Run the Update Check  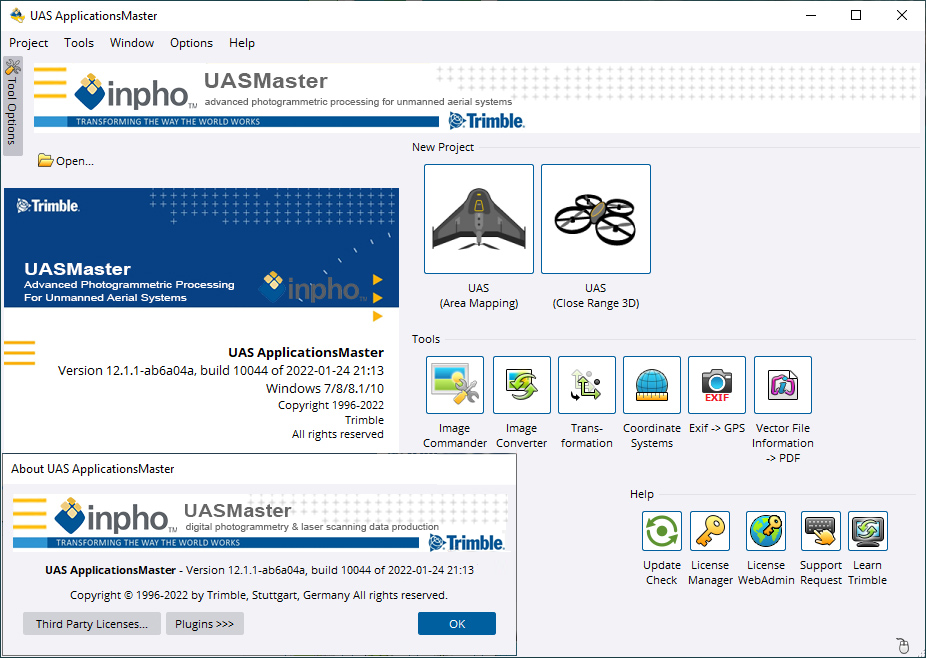click(662, 531)
